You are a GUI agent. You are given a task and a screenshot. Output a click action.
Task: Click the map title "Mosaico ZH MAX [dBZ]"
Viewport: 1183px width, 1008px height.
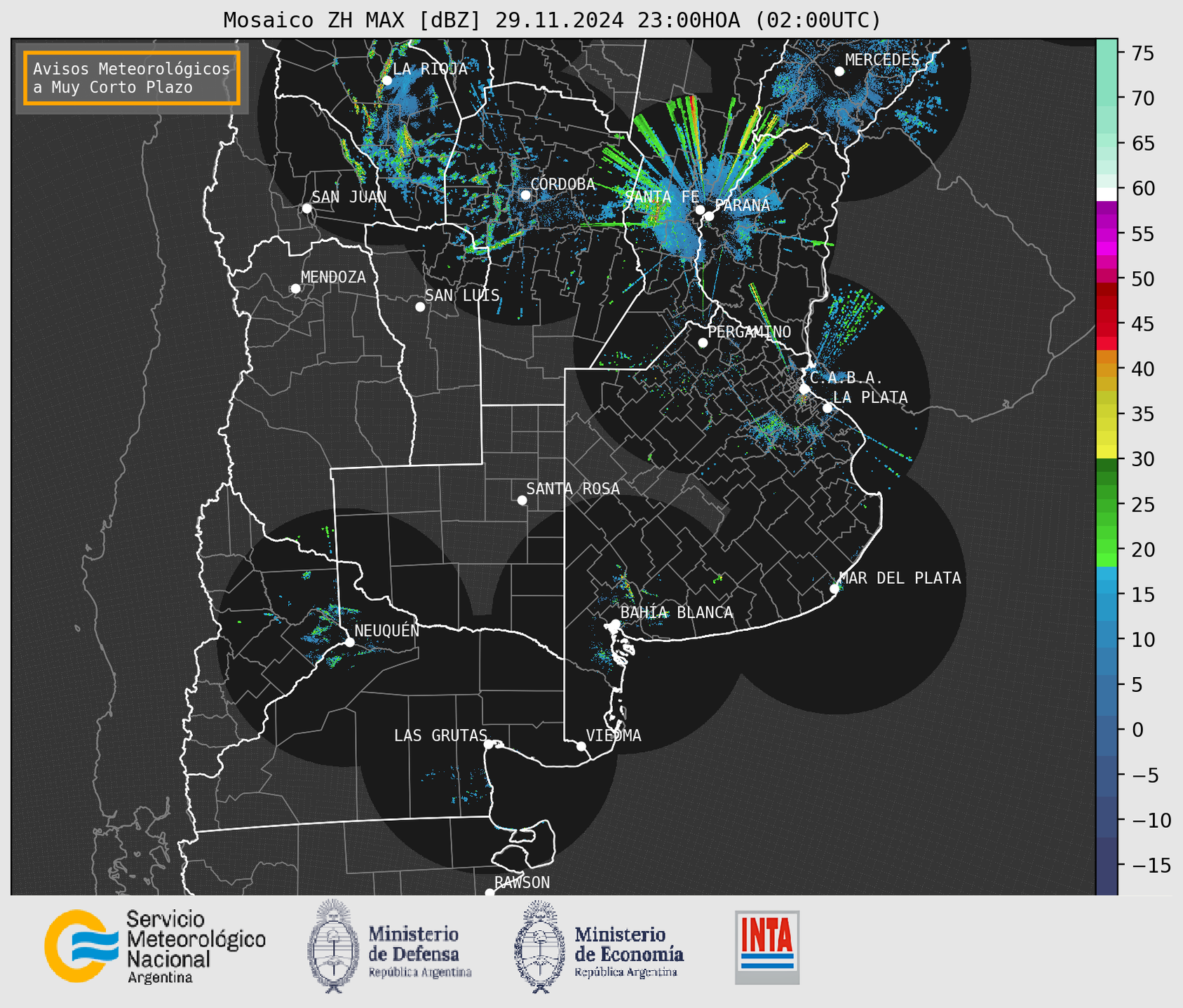(x=353, y=20)
